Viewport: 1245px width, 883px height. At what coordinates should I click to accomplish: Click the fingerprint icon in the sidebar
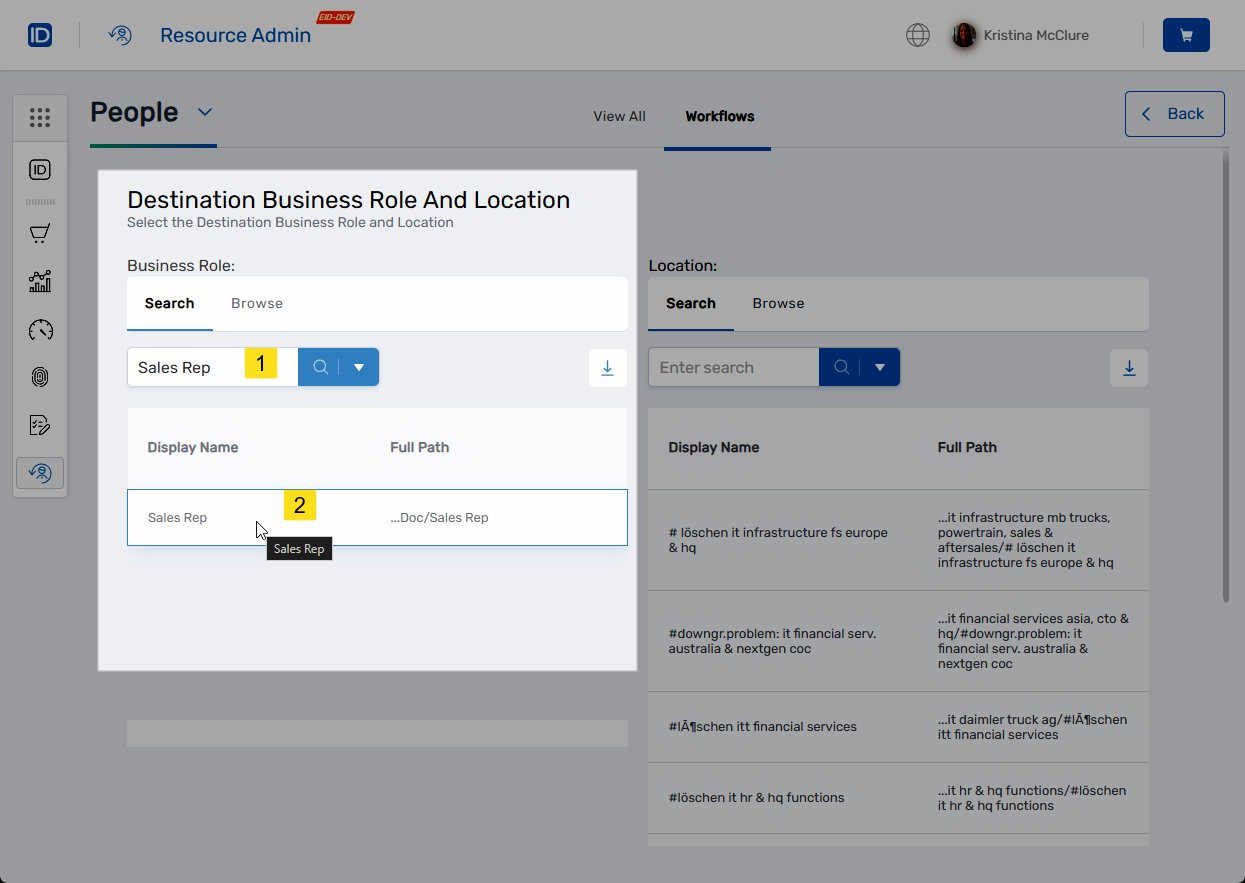(40, 377)
